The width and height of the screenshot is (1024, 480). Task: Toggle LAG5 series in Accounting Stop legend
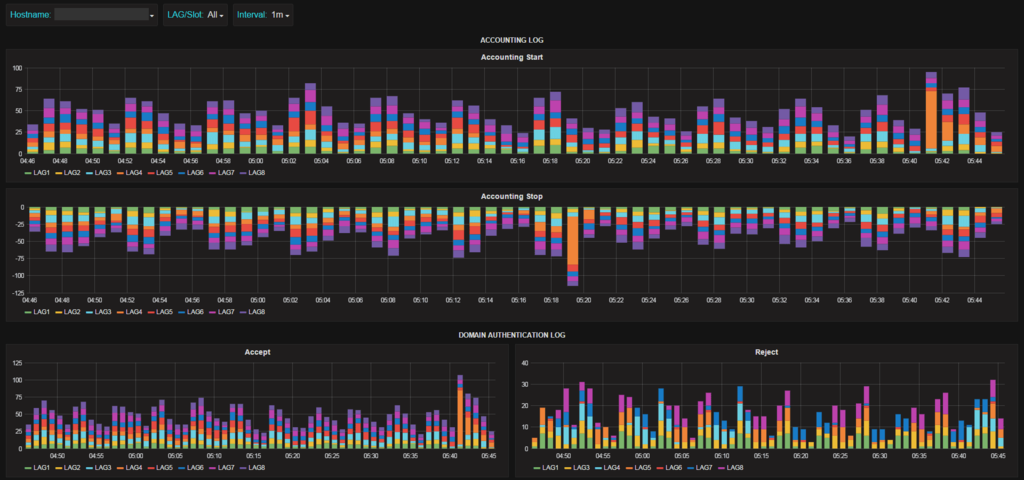pyautogui.click(x=159, y=312)
